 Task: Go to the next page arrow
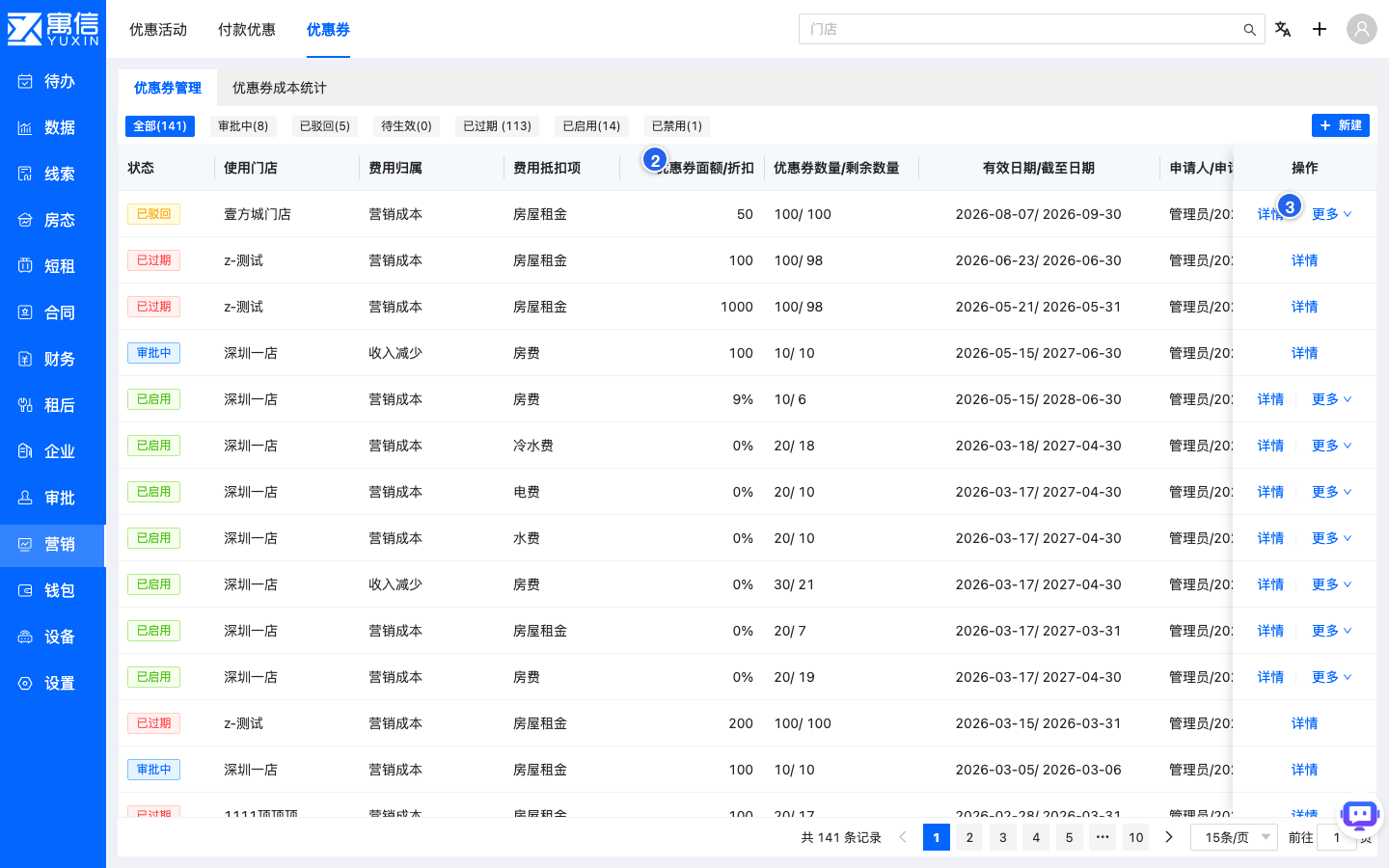click(1169, 837)
